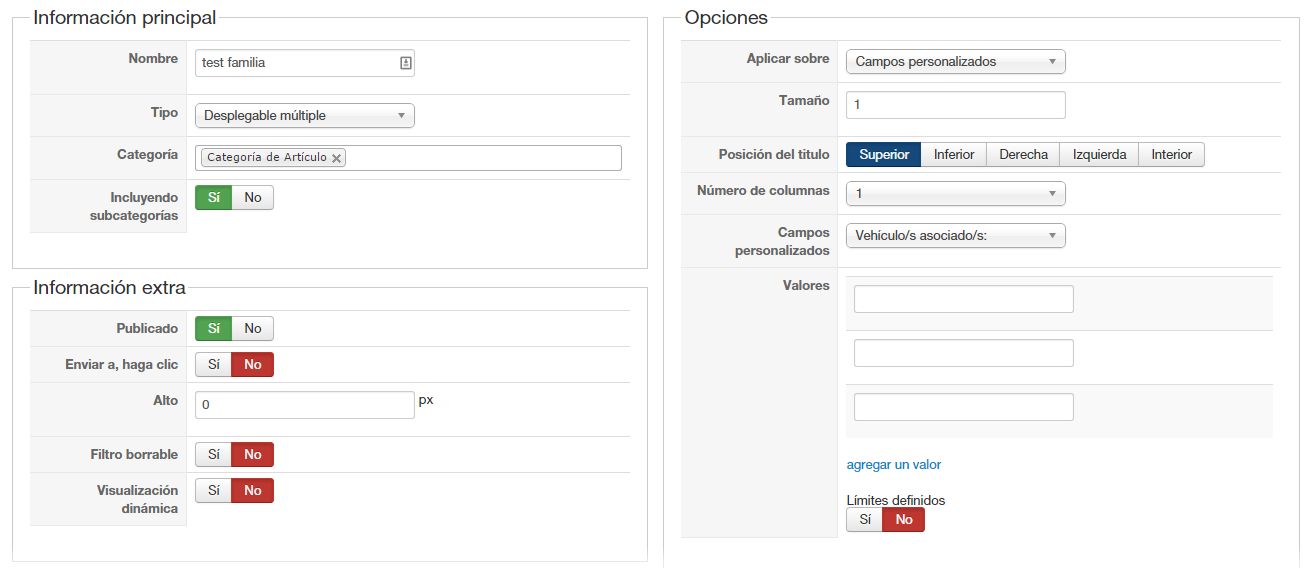This screenshot has width=1315, height=568.
Task: Enable Enviar a, haga clic with Sí
Action: pos(213,365)
